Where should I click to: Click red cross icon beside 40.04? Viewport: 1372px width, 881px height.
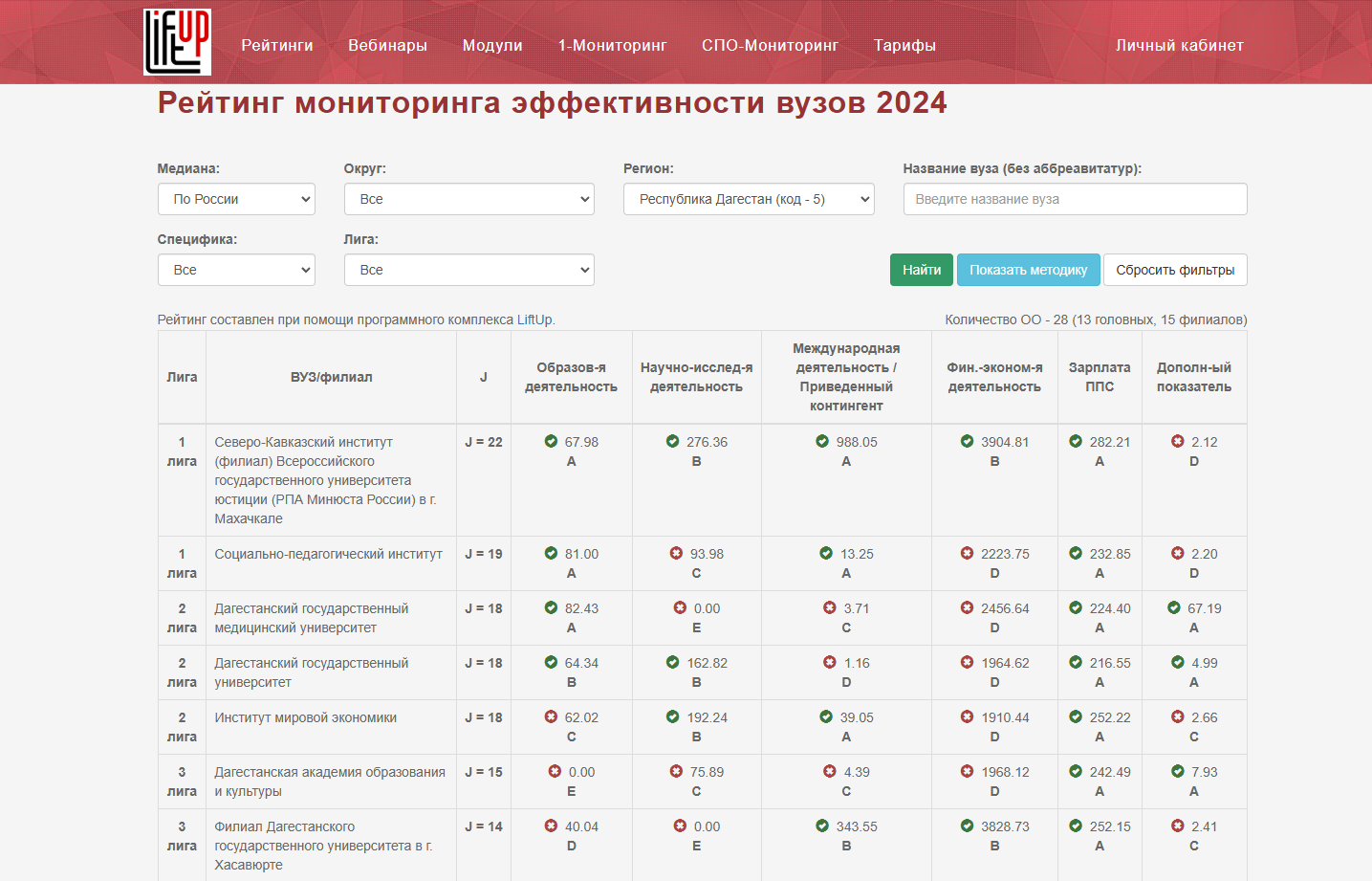click(551, 826)
